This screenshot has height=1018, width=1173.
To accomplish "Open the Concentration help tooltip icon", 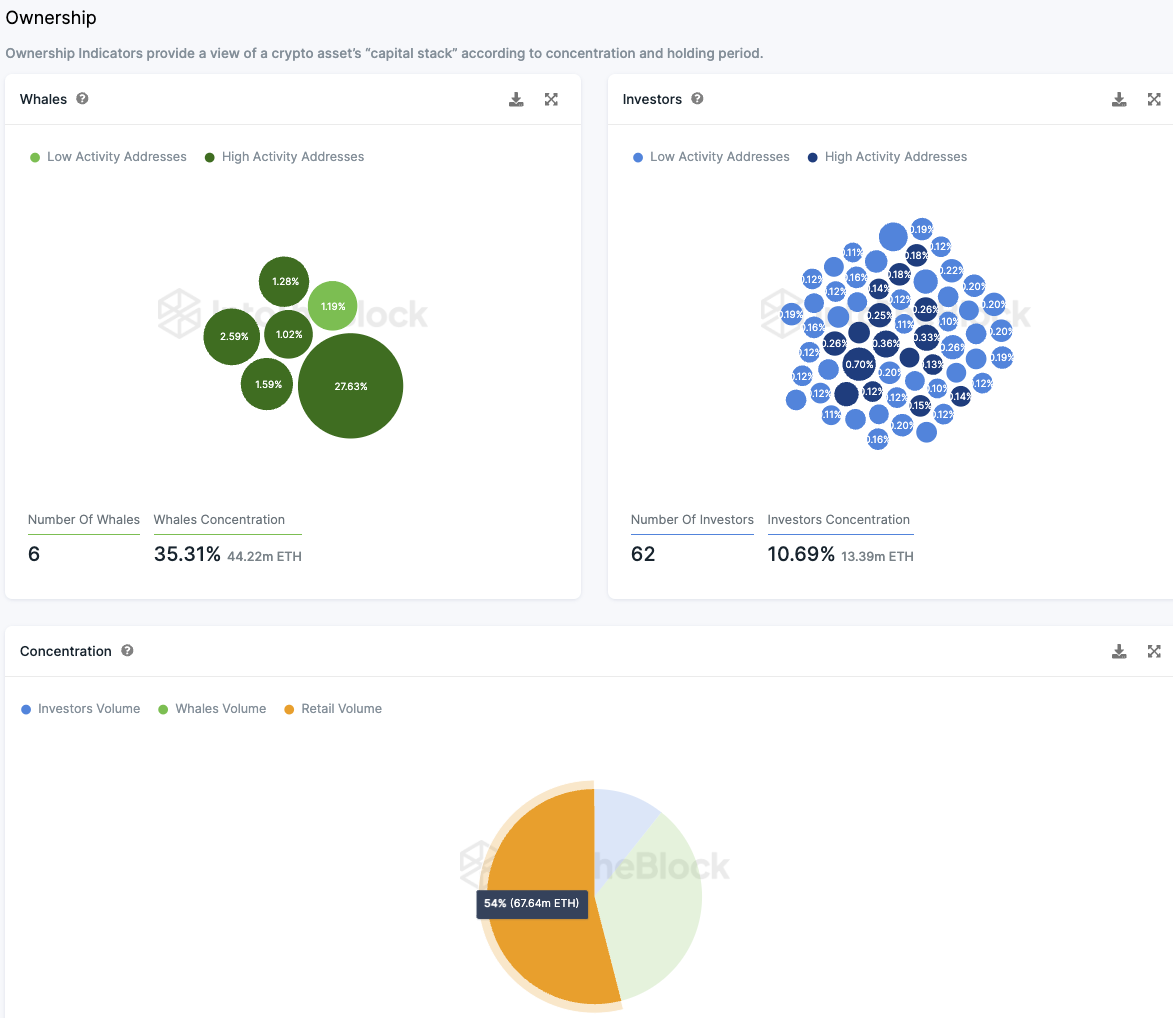I will click(127, 651).
